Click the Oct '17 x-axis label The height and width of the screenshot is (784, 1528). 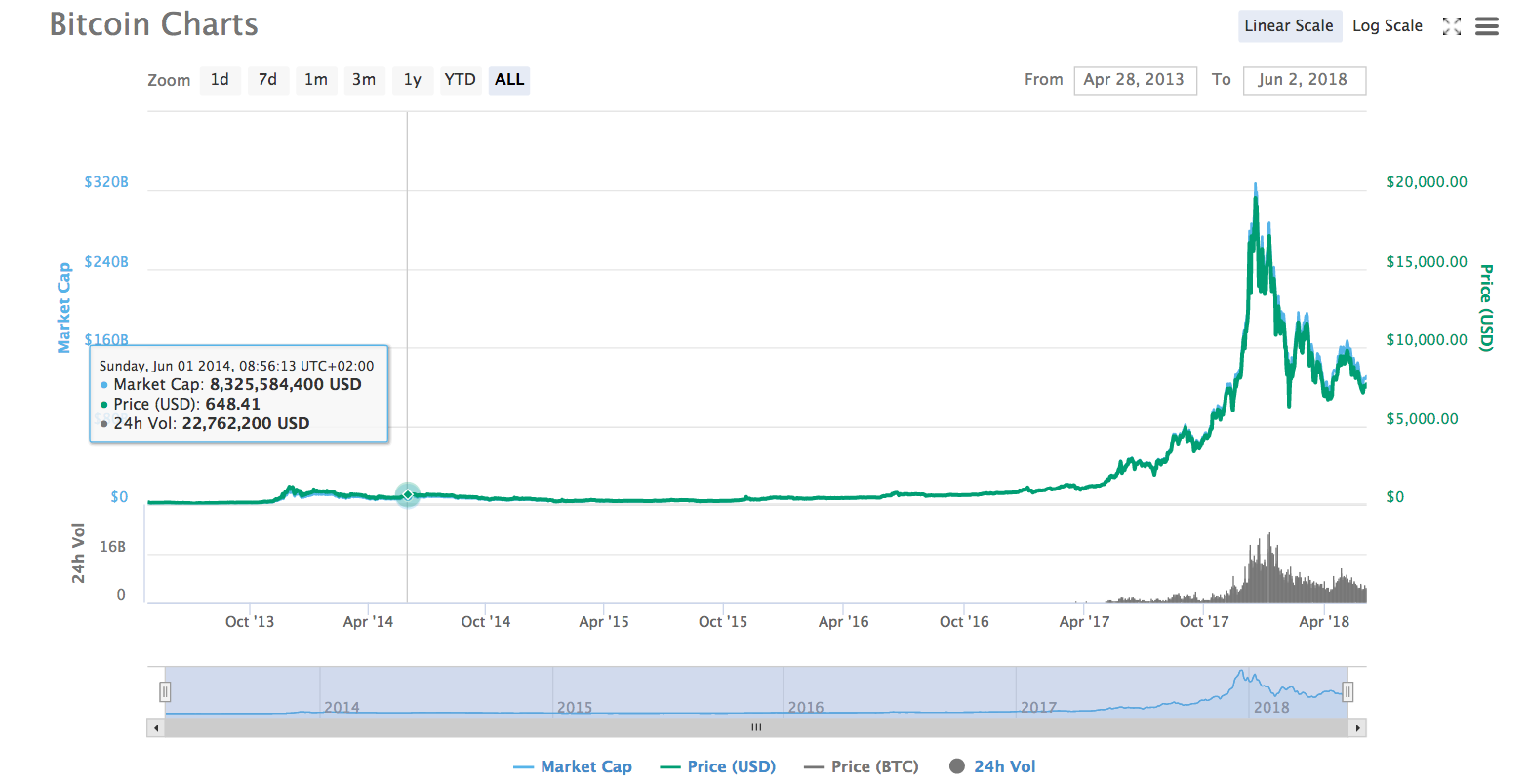1204,622
